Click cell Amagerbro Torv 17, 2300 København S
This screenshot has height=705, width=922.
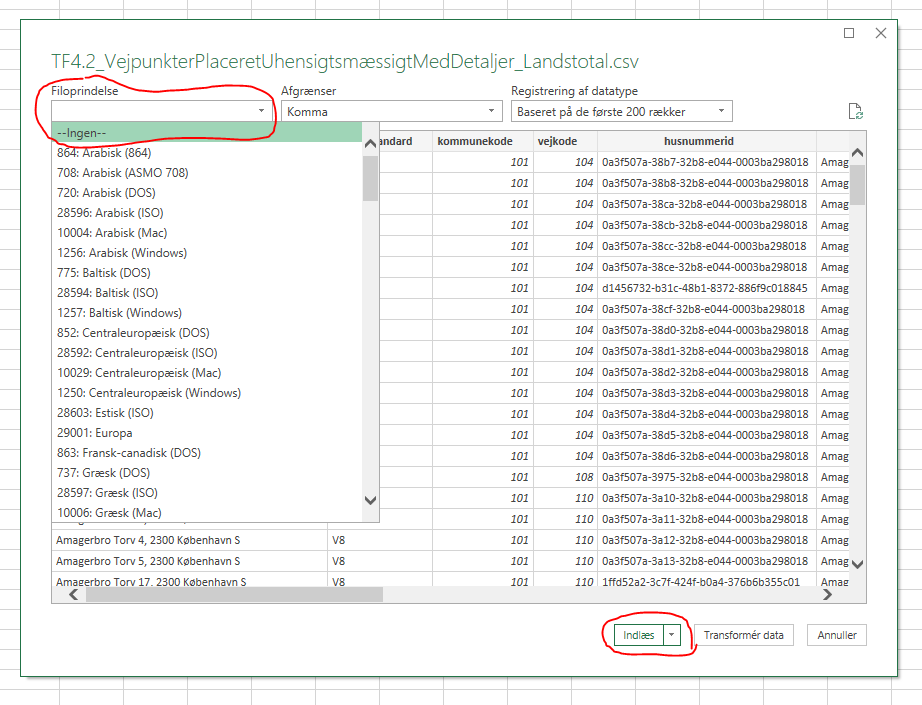(189, 580)
